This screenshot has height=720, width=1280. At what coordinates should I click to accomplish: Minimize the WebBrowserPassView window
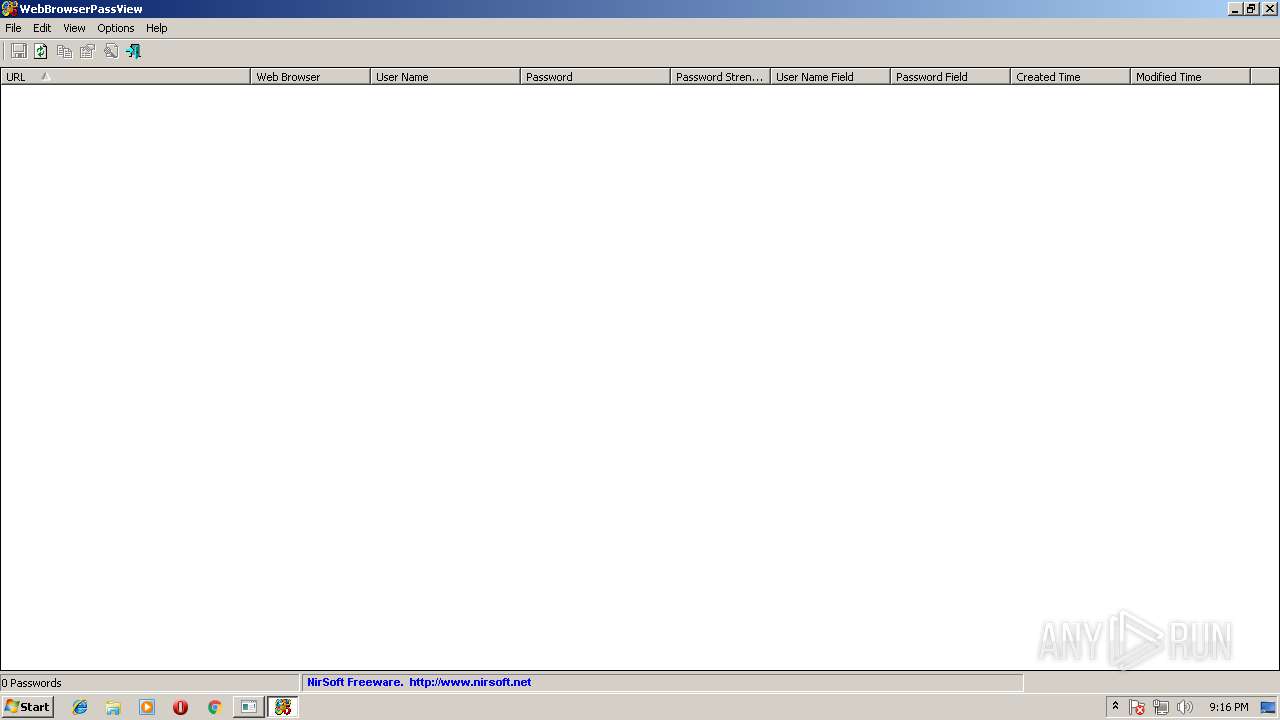(x=1235, y=8)
